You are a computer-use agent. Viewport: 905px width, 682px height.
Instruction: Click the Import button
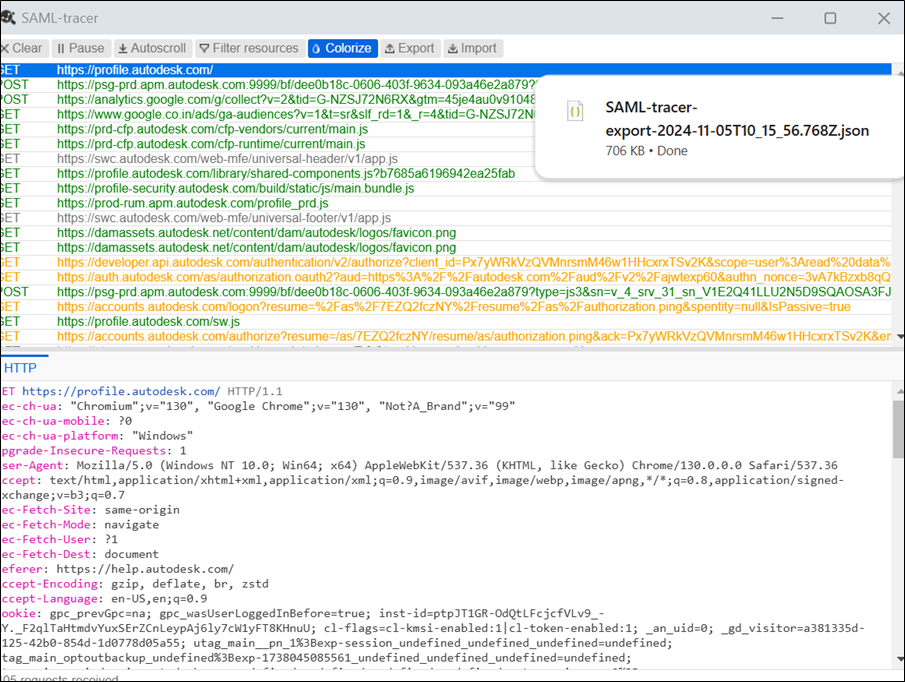[473, 48]
